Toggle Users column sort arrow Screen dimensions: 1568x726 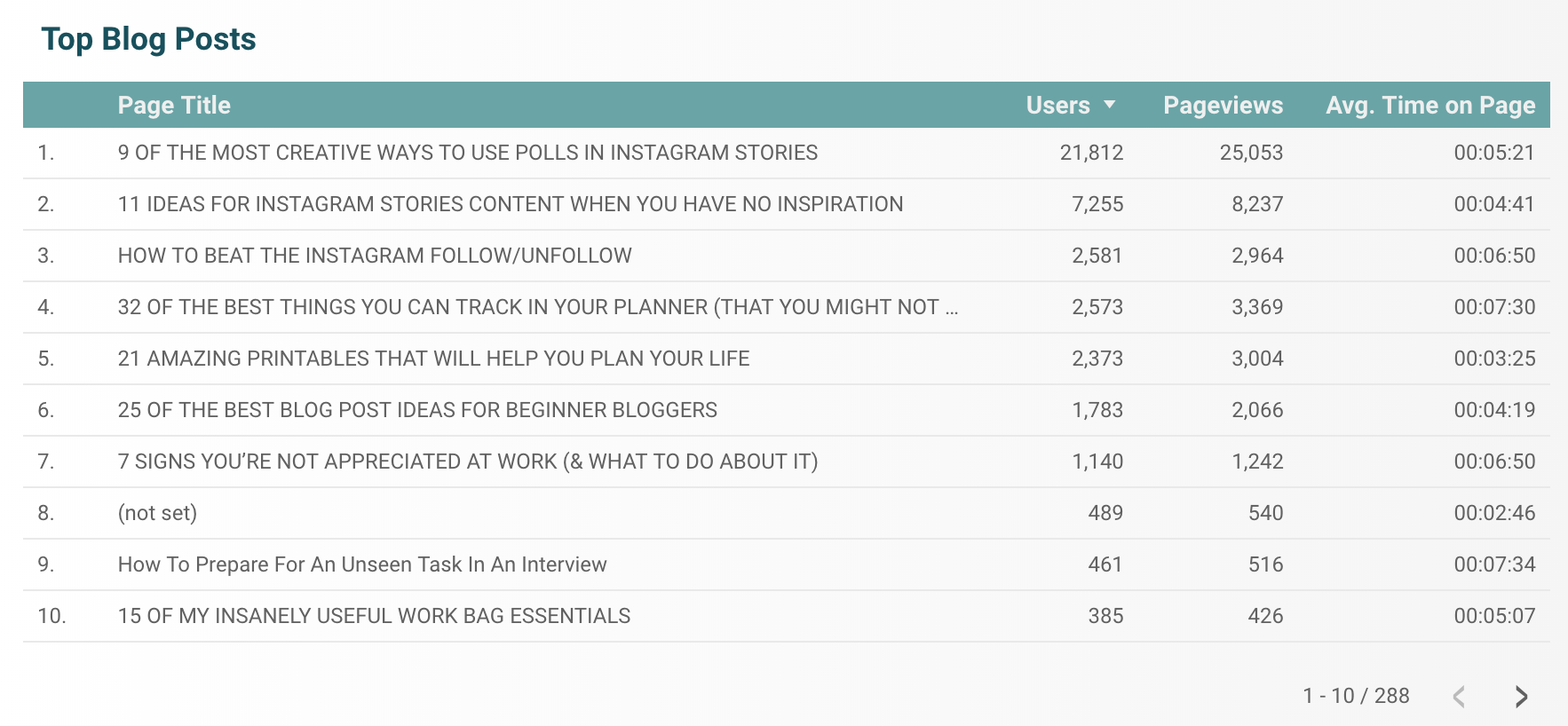pyautogui.click(x=1109, y=105)
